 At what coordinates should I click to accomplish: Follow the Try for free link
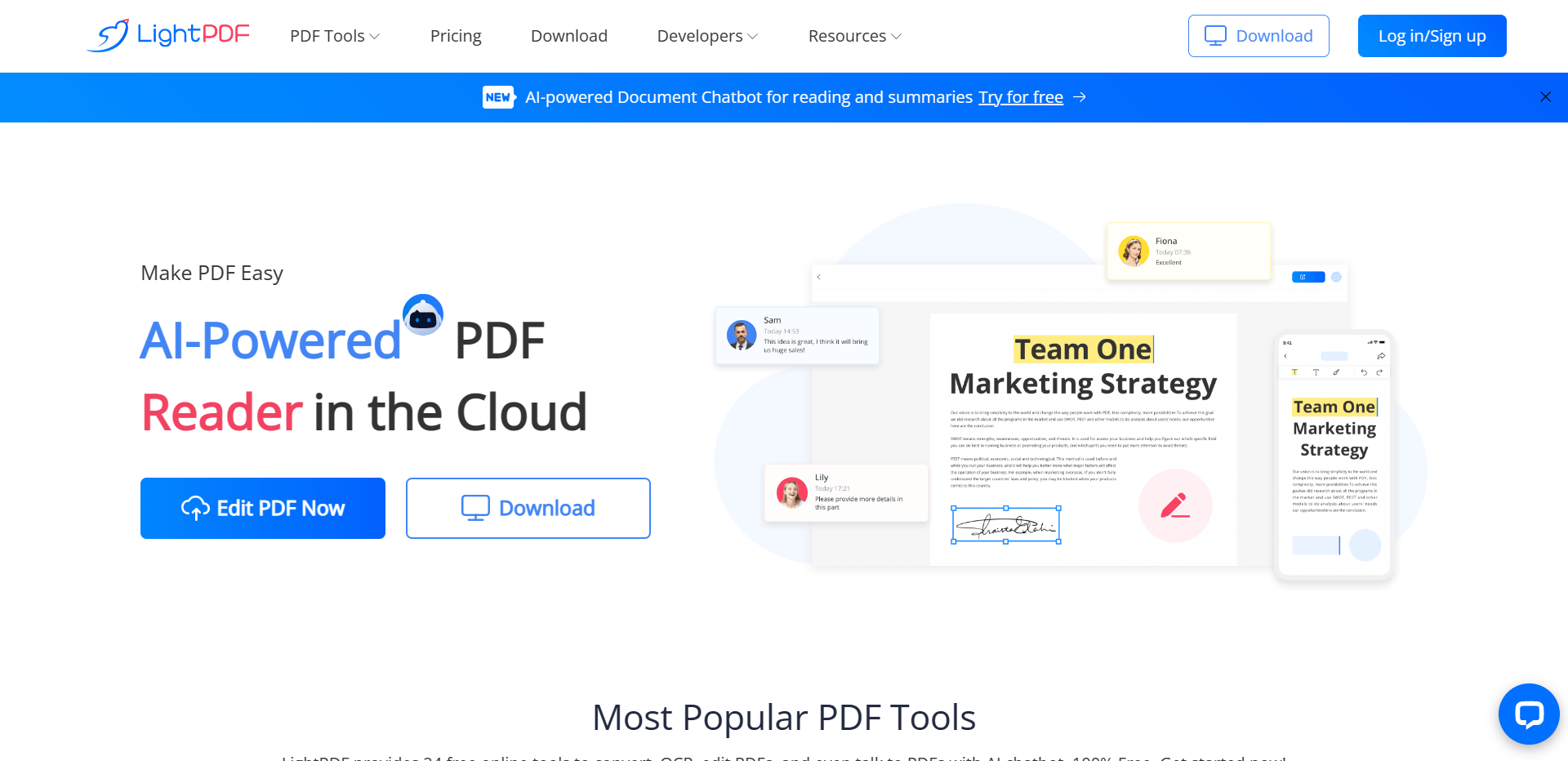click(x=1021, y=97)
